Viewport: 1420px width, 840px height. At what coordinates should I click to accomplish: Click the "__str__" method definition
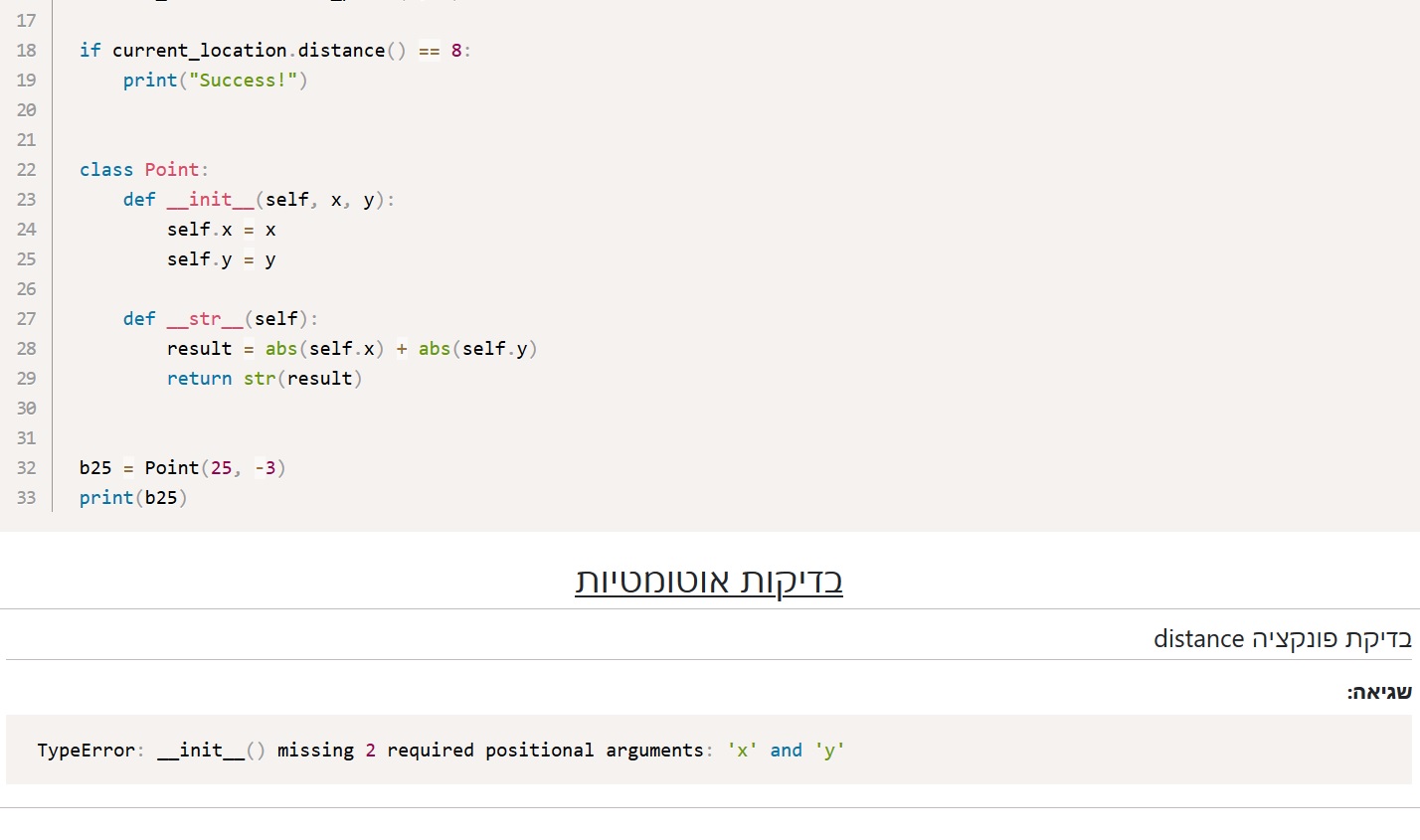[205, 318]
